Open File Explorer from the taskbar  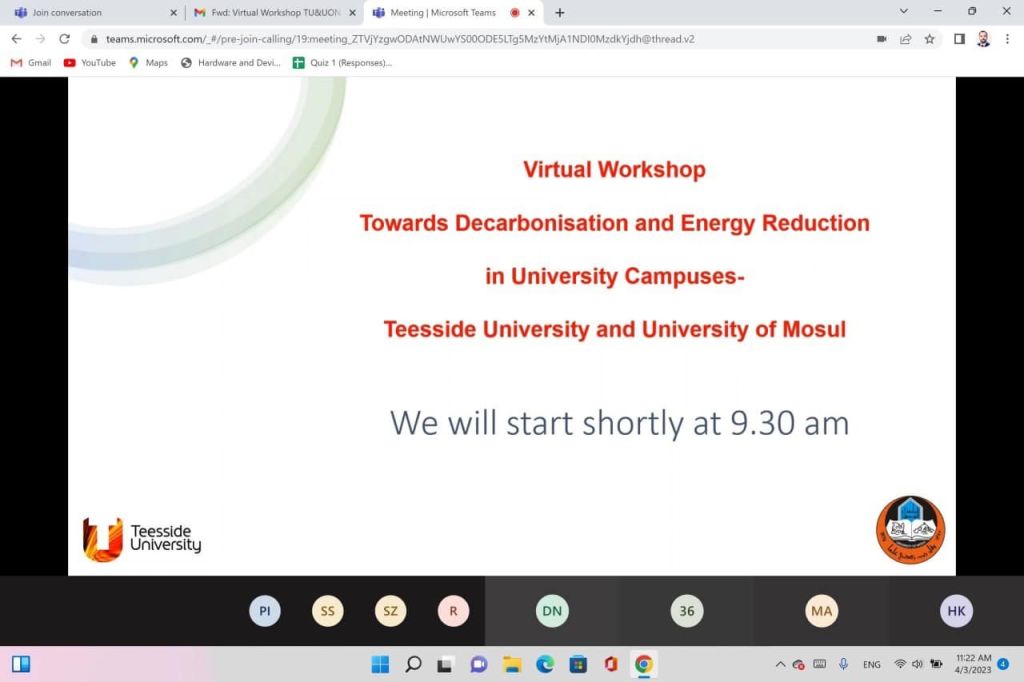point(512,664)
